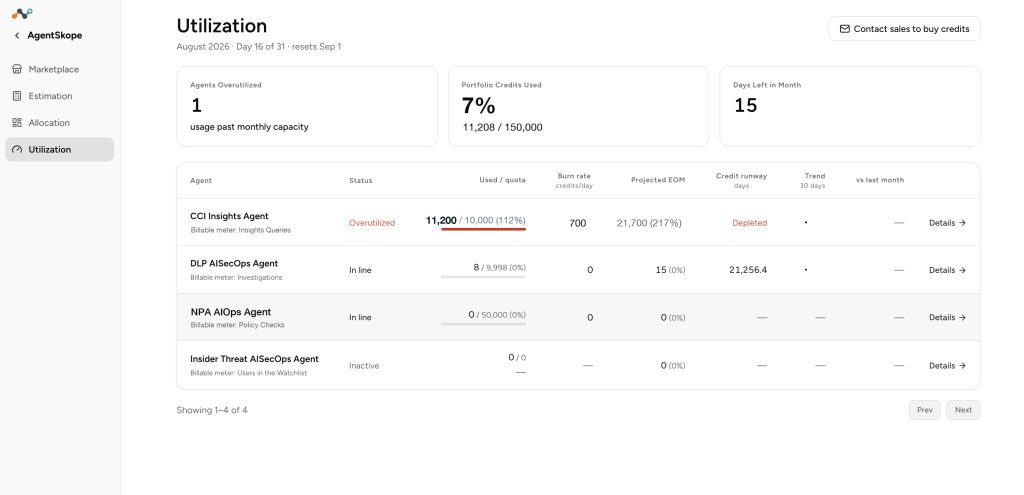Image resolution: width=1024 pixels, height=495 pixels.
Task: Click the Agents Overutilized summary card
Action: pos(307,106)
